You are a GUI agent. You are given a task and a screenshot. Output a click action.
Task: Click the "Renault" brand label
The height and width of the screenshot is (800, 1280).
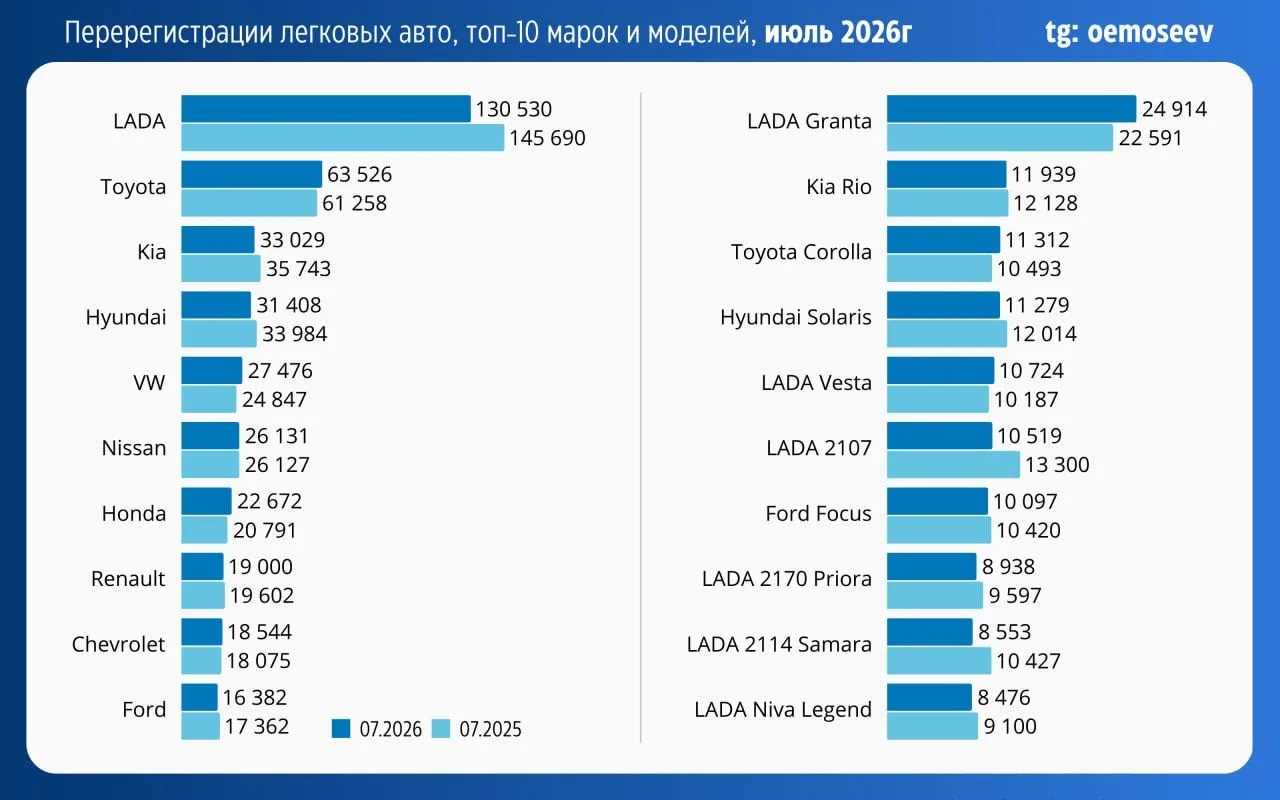pos(128,579)
